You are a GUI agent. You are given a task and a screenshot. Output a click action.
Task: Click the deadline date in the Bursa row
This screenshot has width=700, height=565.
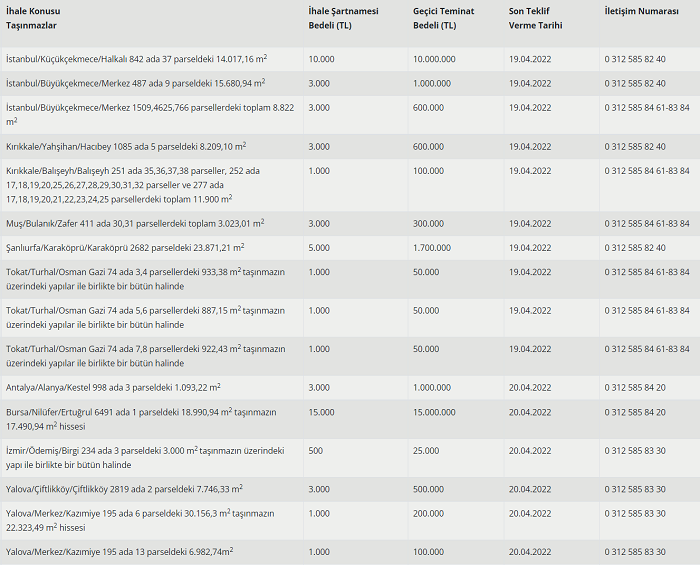(530, 412)
